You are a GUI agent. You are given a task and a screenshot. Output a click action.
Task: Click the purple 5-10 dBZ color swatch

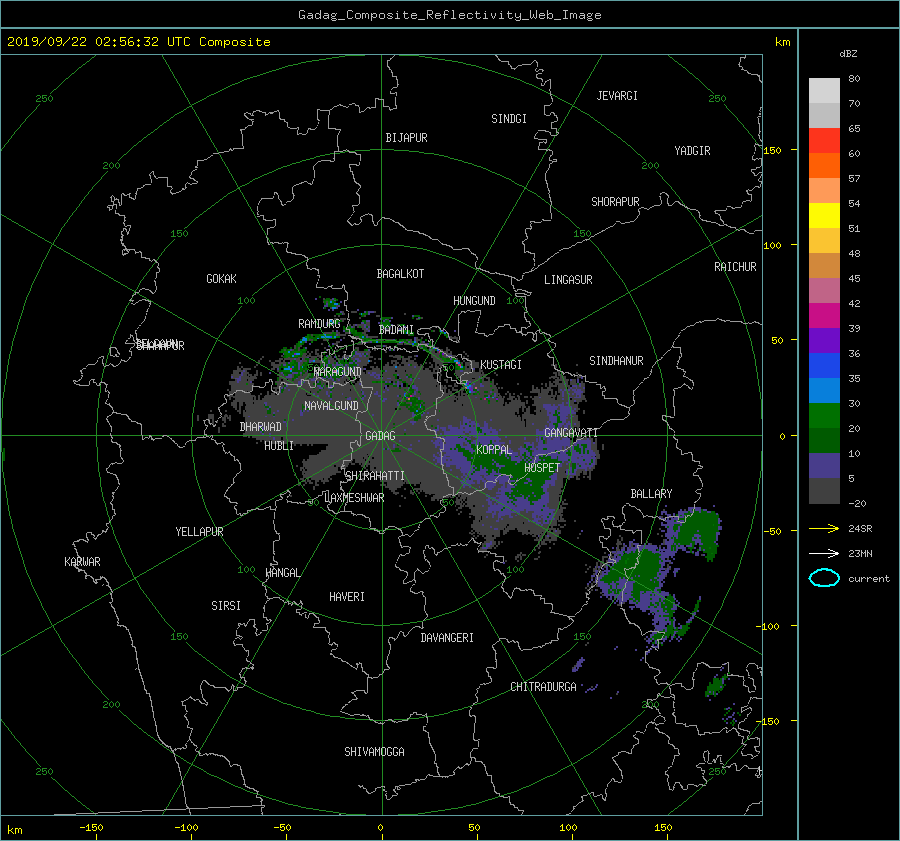point(824,466)
